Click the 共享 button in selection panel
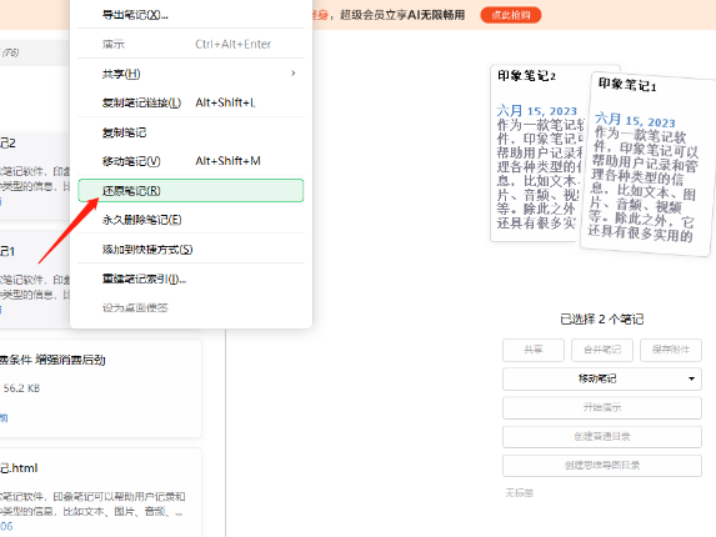 (x=533, y=350)
